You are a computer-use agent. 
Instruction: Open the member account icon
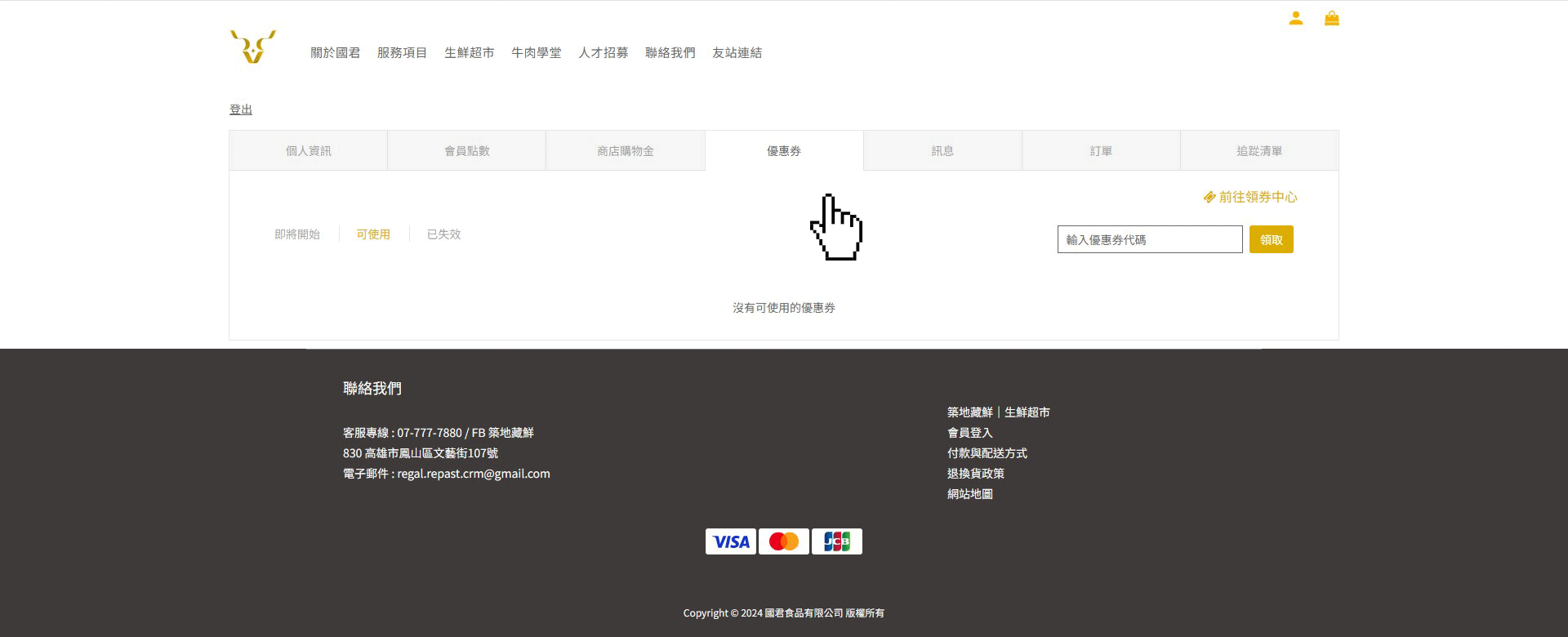tap(1295, 18)
